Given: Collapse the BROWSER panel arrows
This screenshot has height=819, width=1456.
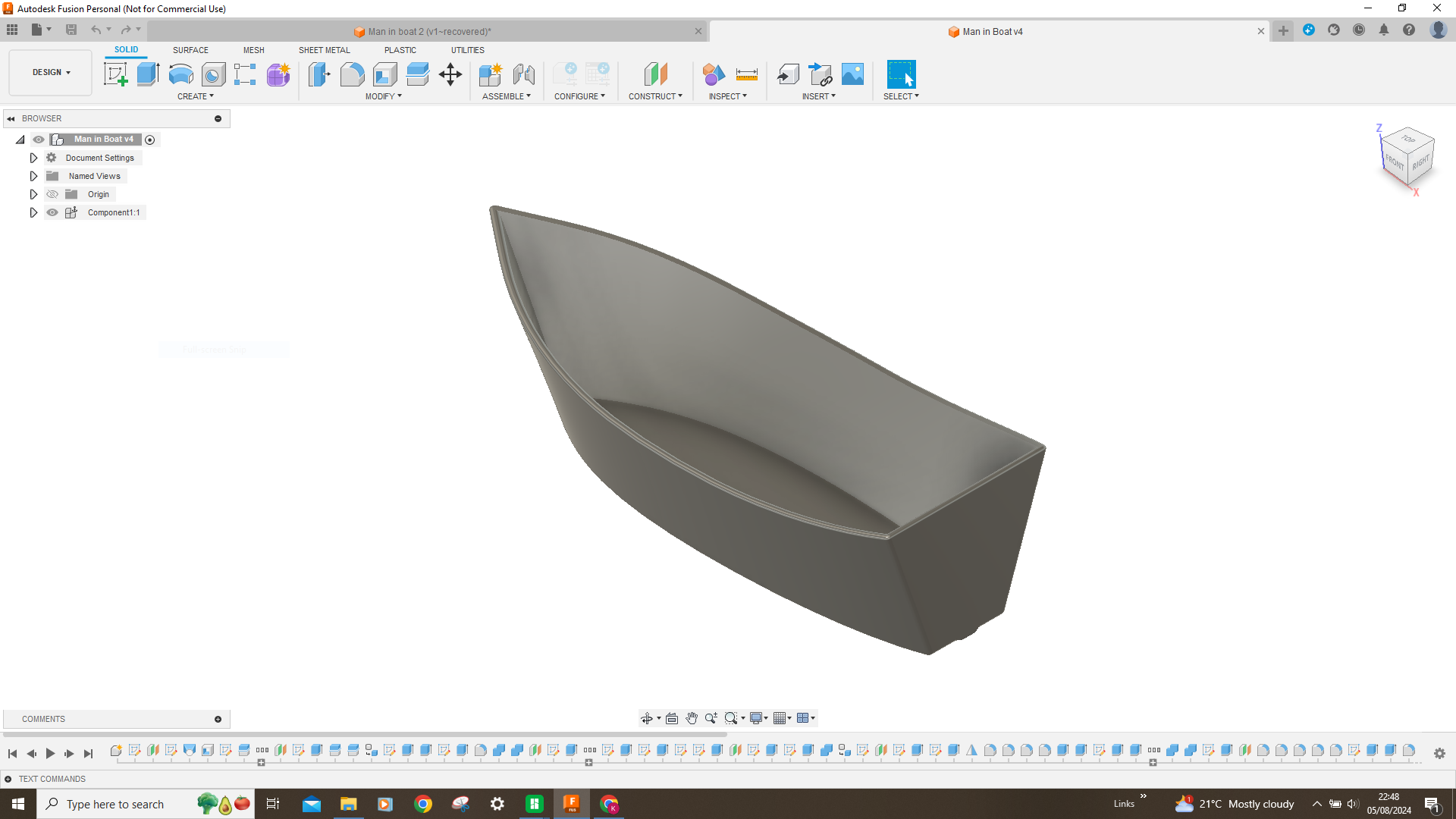Looking at the screenshot, I should [x=11, y=119].
